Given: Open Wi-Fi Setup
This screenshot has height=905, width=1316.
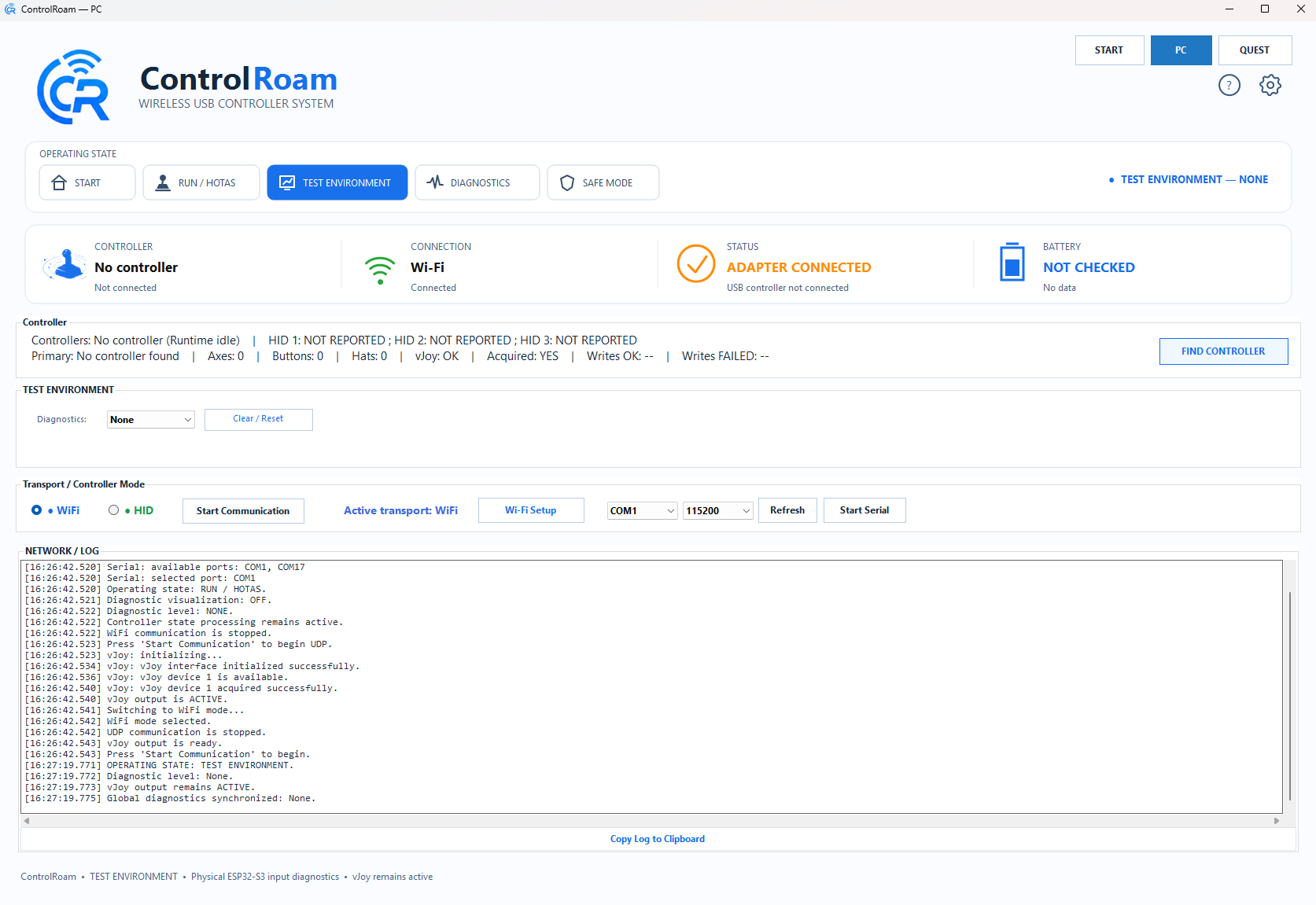Looking at the screenshot, I should (x=531, y=510).
